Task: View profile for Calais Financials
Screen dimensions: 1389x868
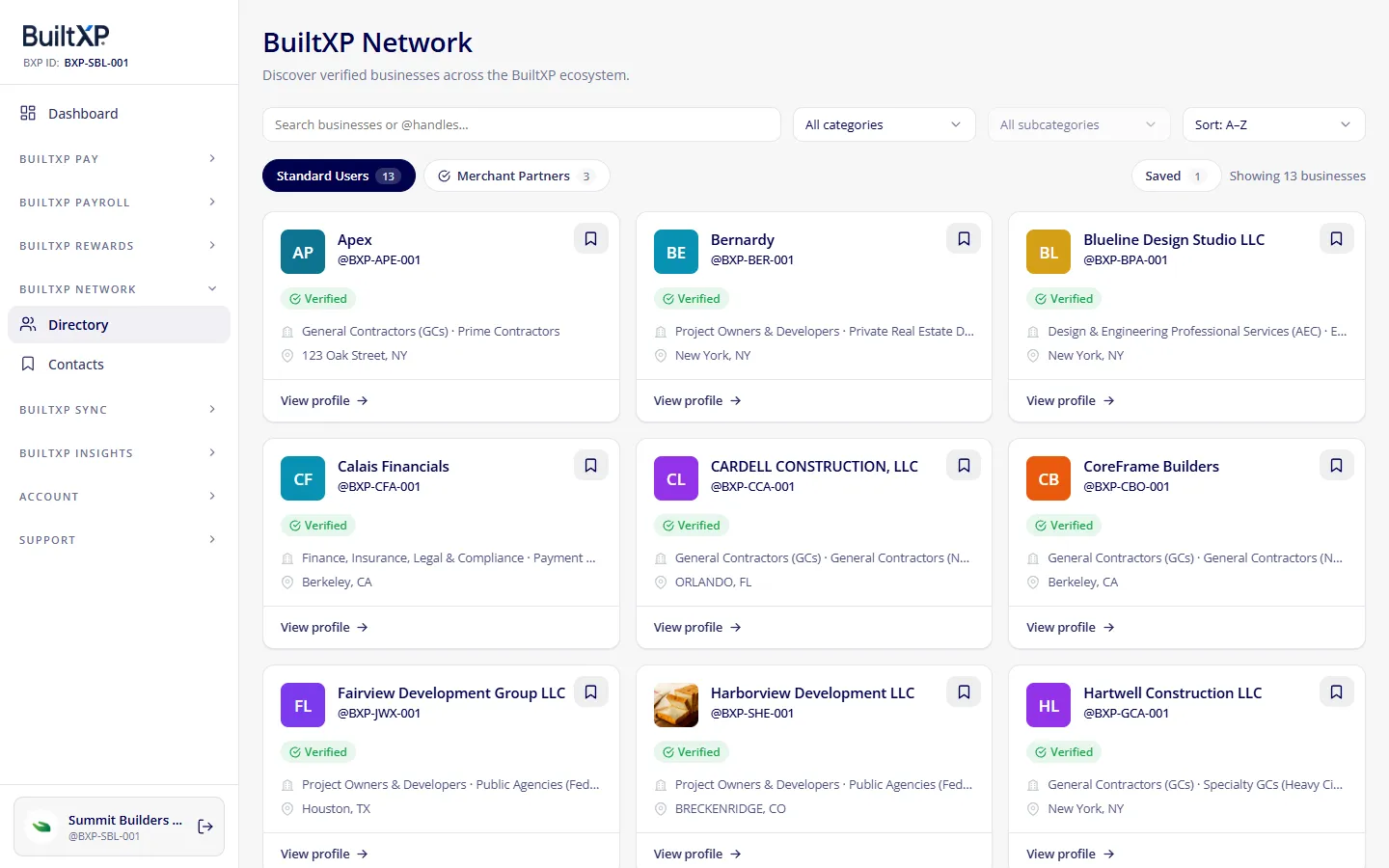Action: (x=324, y=627)
